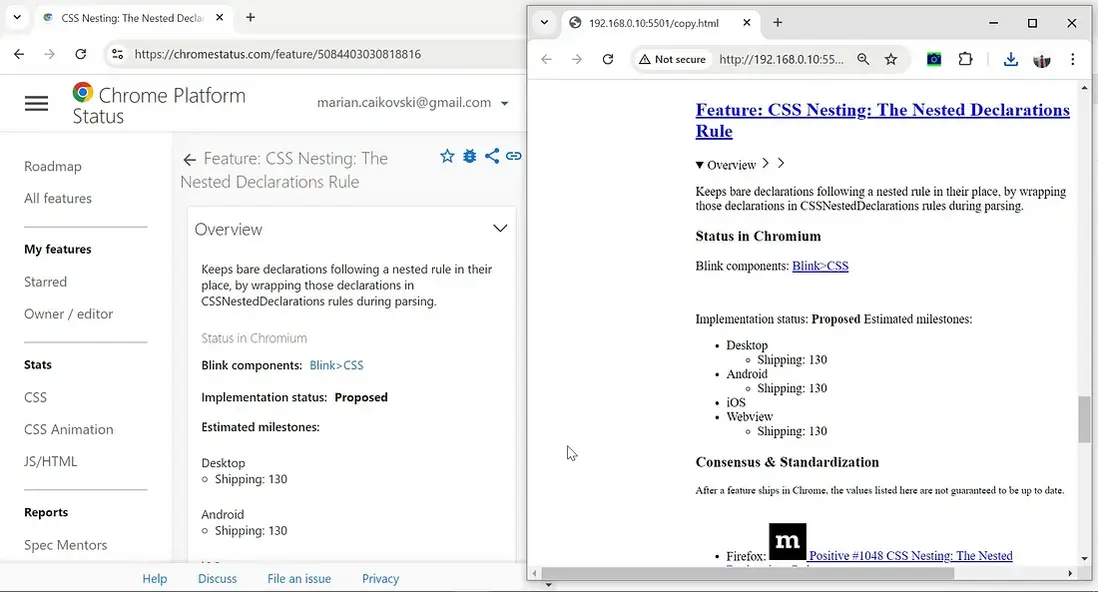Screen dimensions: 1098x592
Task: Open the Feature: CSS Nesting heading link
Action: point(882,121)
